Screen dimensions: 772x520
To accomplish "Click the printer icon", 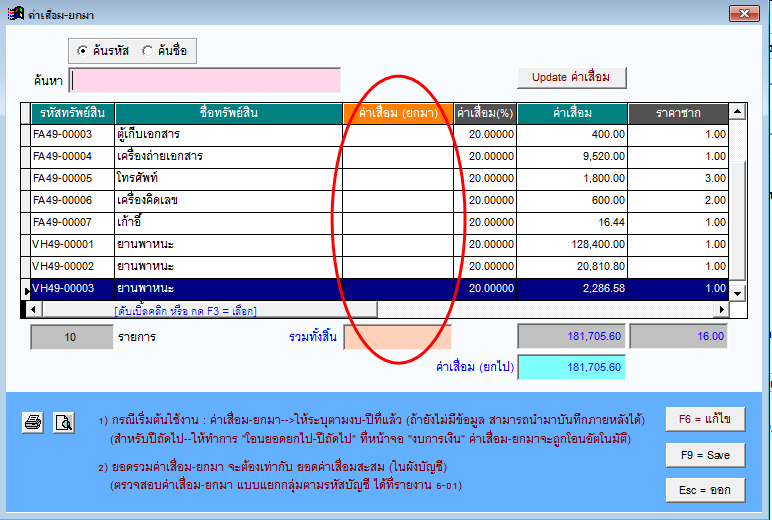I will pyautogui.click(x=33, y=422).
